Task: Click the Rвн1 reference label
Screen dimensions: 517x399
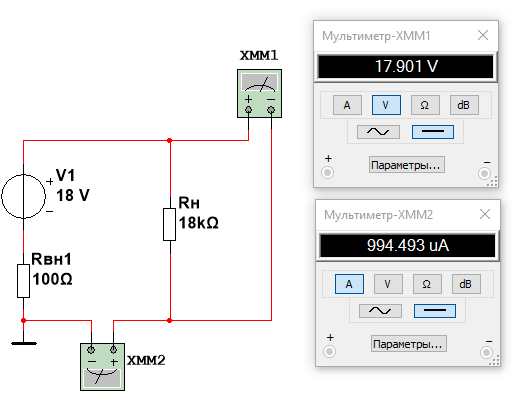Action: 52,259
